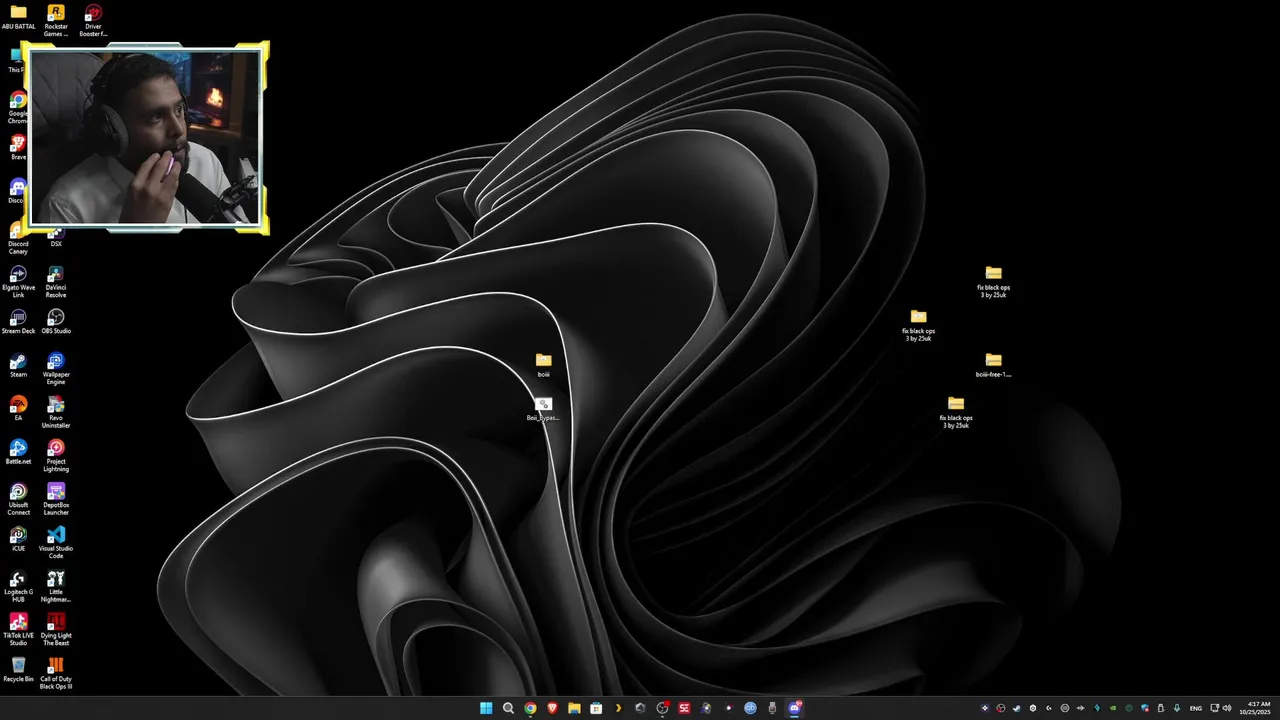Screen dimensions: 1280x720
Task: Select the Recycle Bin icon
Action: click(18, 670)
